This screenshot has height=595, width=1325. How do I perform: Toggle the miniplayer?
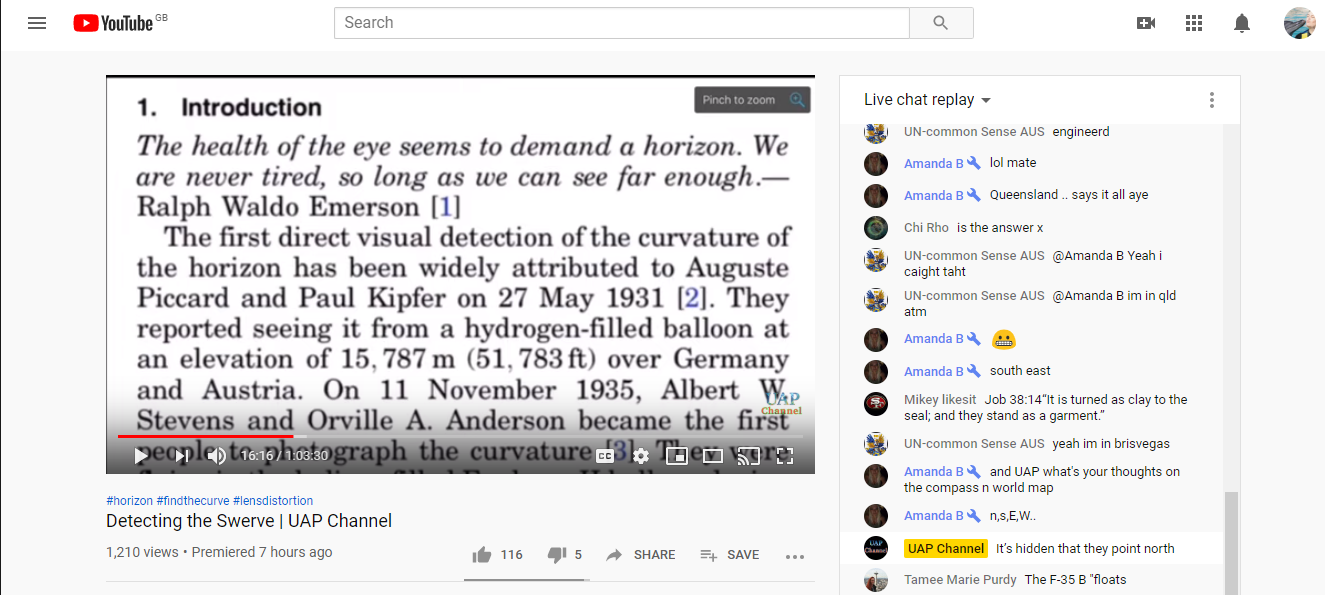[x=677, y=456]
